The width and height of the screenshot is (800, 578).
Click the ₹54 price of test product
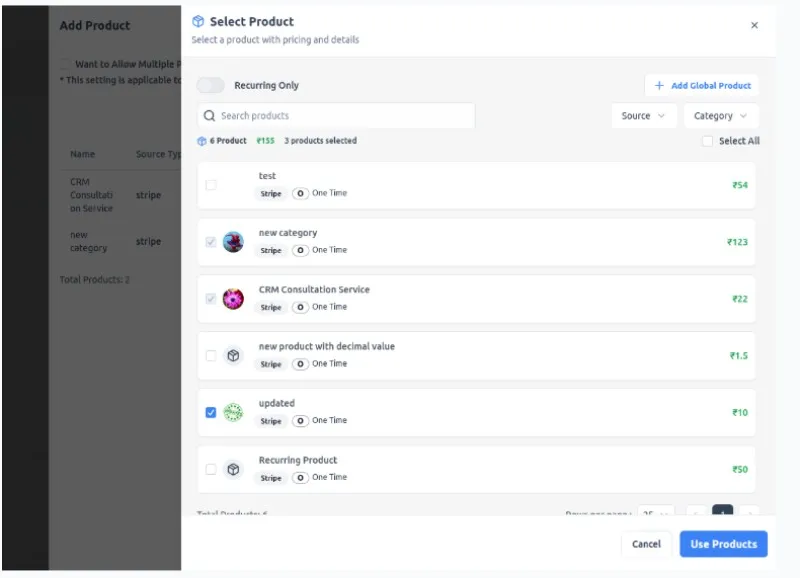click(x=740, y=185)
